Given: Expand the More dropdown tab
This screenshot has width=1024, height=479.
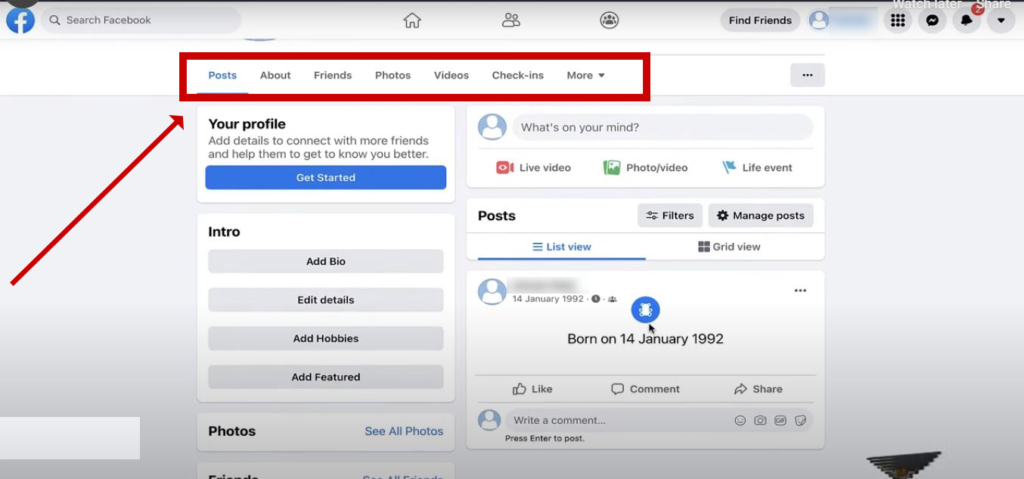Looking at the screenshot, I should (x=586, y=75).
